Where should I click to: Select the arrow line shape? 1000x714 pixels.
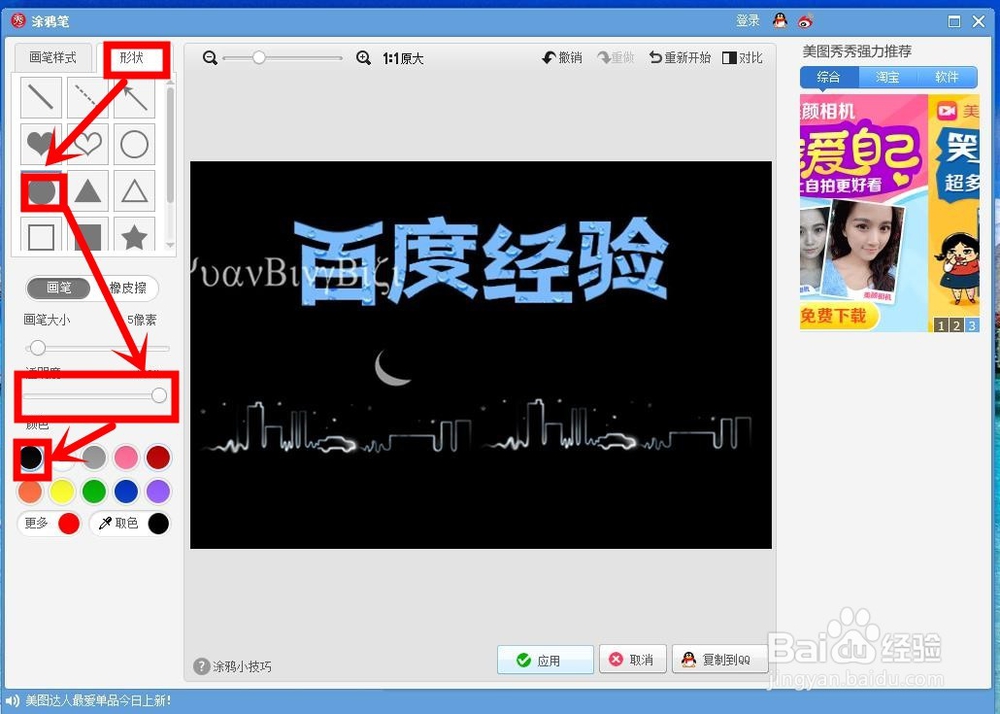(135, 98)
